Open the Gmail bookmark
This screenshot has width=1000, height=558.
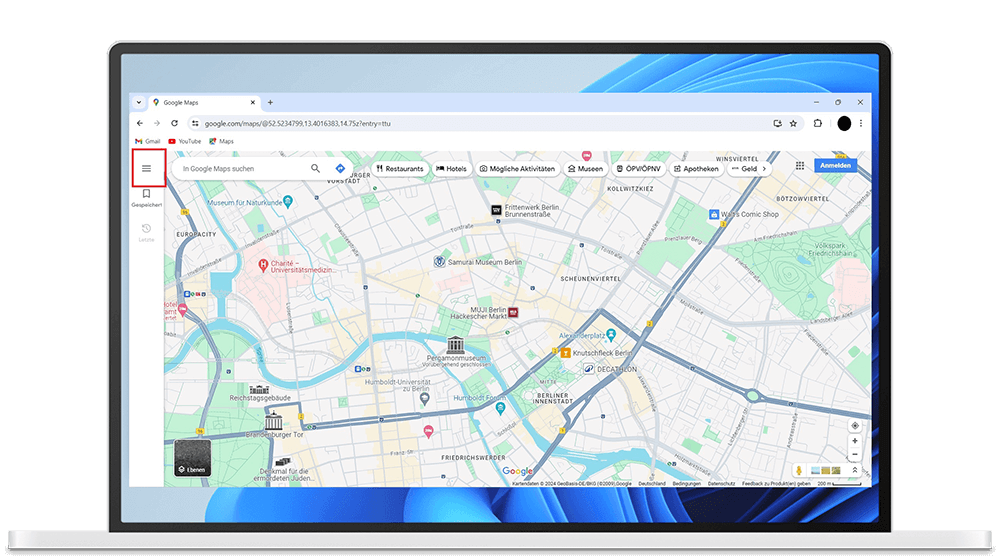148,141
